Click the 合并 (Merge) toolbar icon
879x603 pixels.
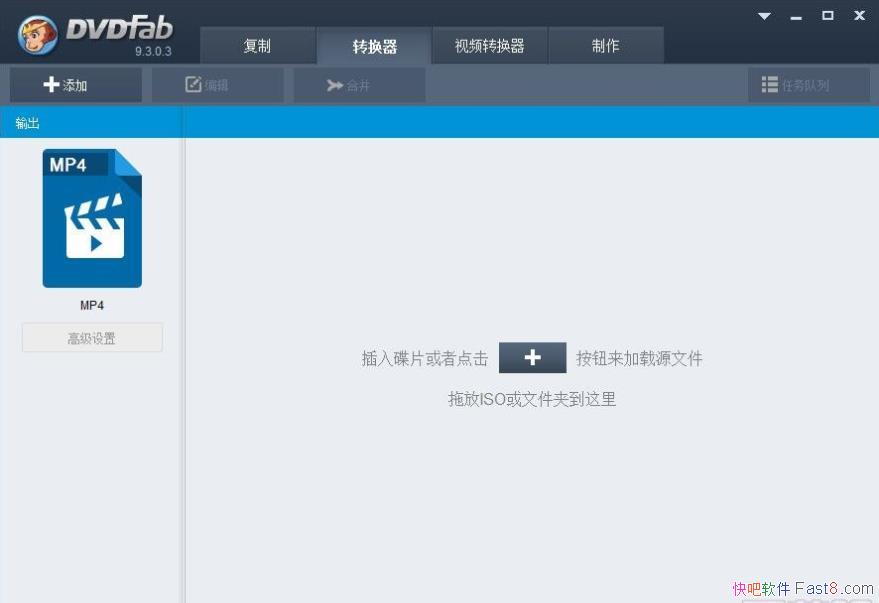(334, 84)
